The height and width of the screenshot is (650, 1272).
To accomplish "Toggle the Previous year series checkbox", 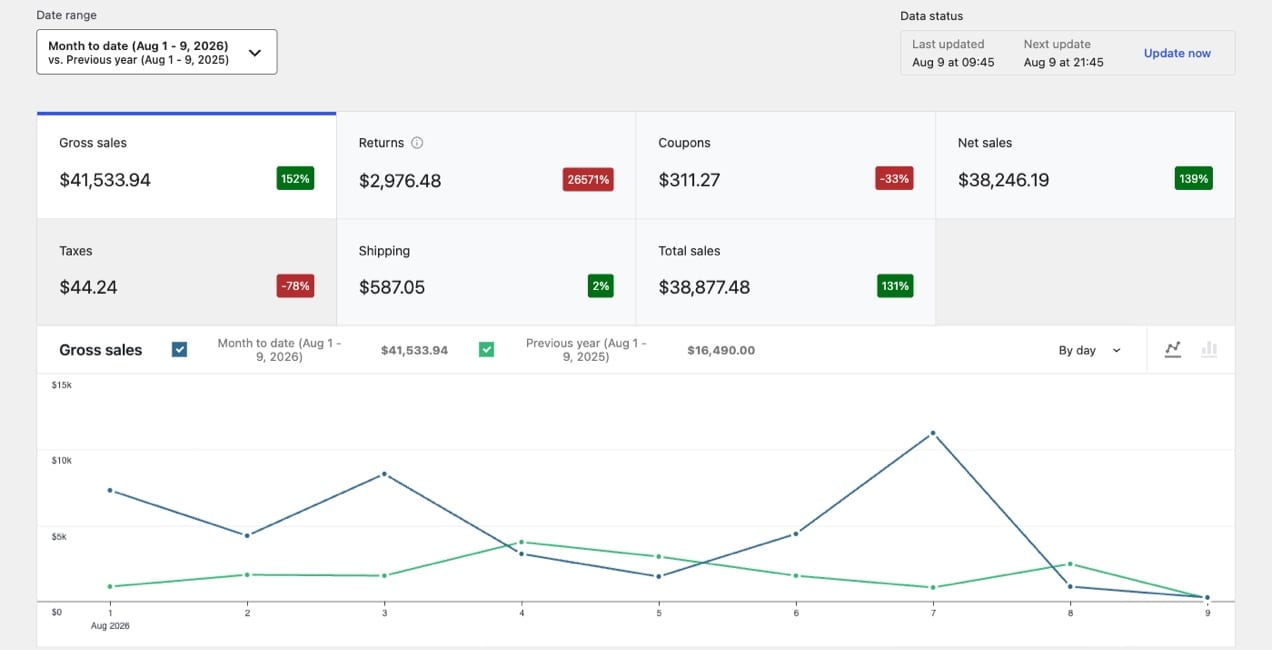I will click(486, 350).
